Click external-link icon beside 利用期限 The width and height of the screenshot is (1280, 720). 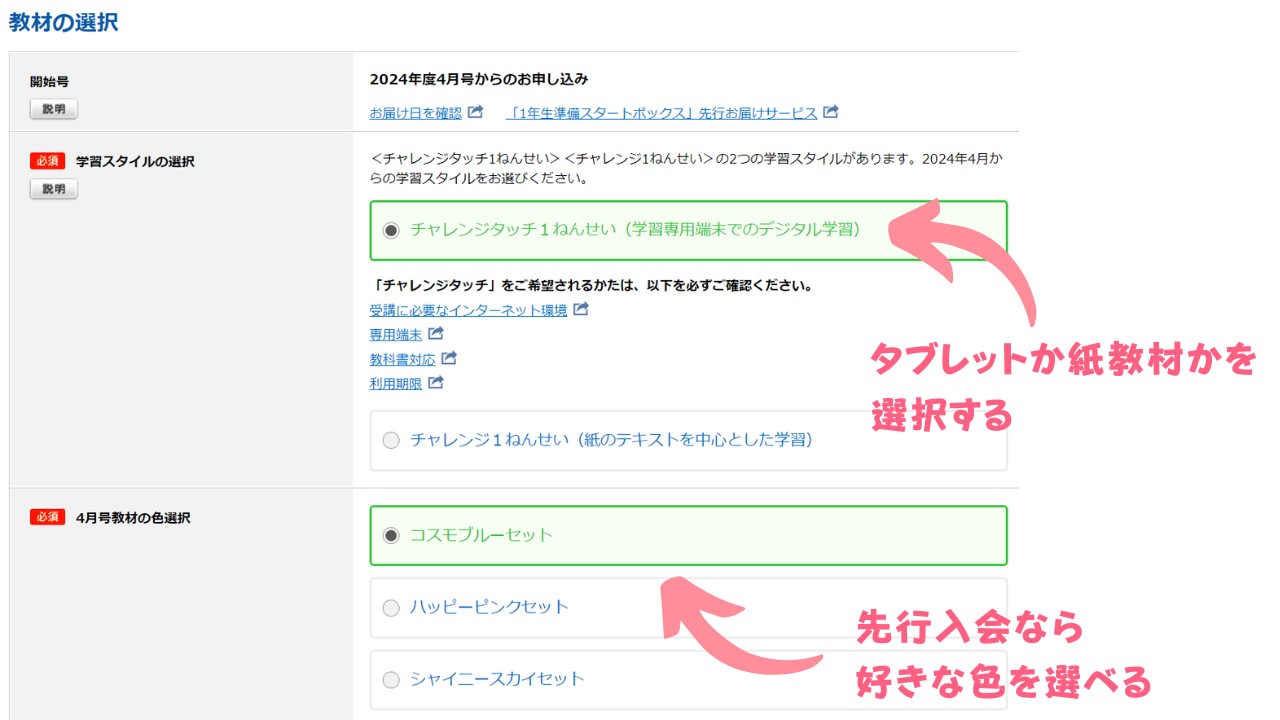tap(436, 381)
